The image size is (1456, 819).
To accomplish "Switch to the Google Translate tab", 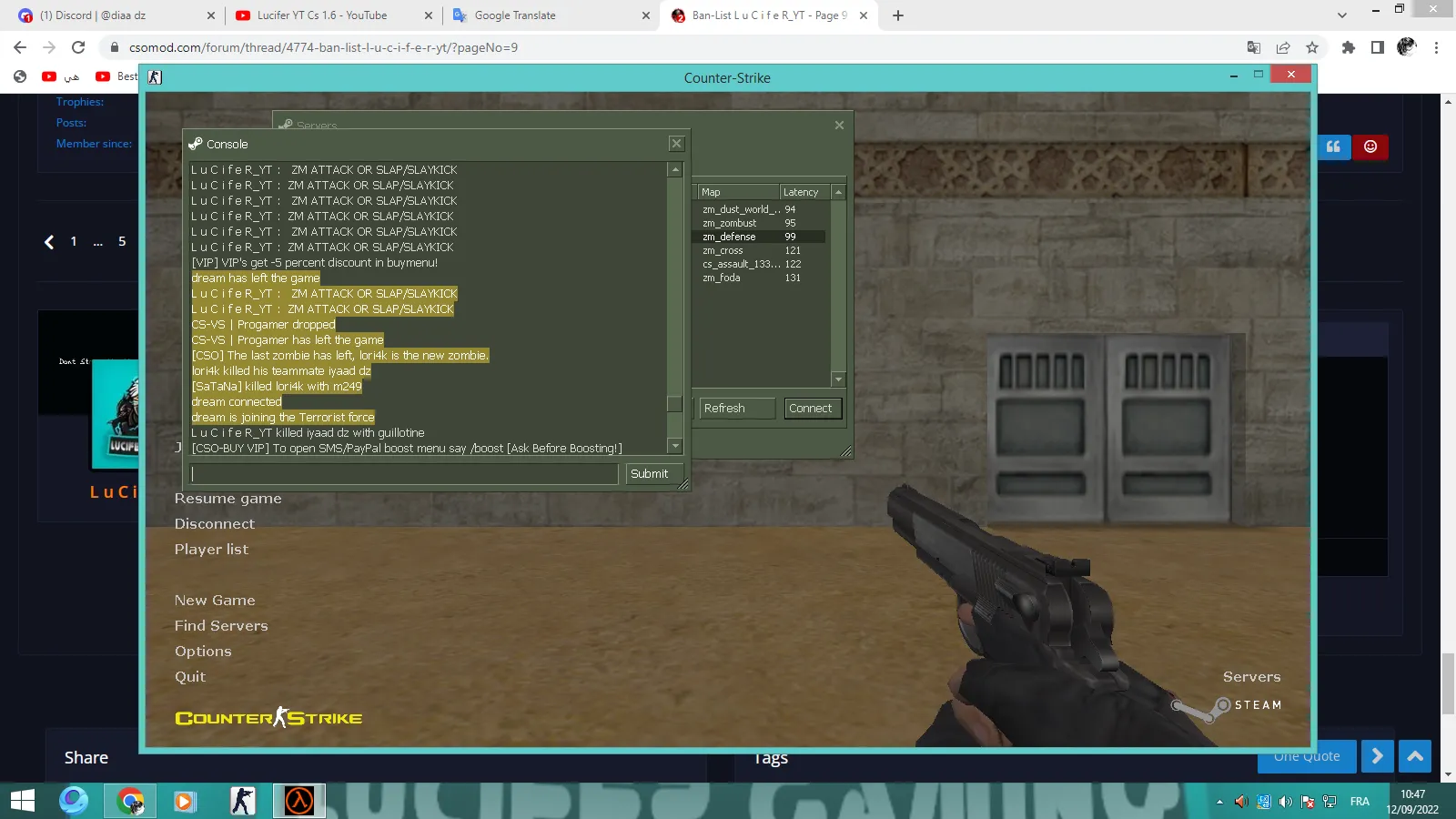I will click(551, 15).
